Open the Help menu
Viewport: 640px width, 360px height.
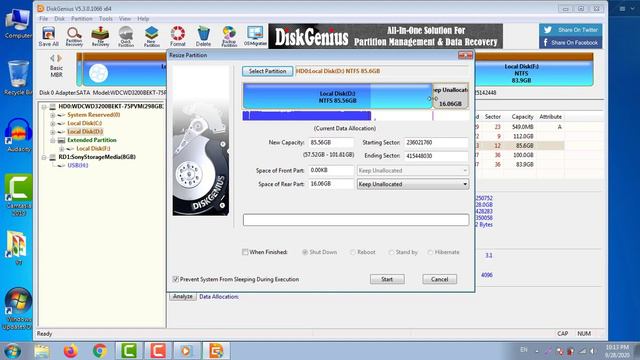tap(143, 19)
